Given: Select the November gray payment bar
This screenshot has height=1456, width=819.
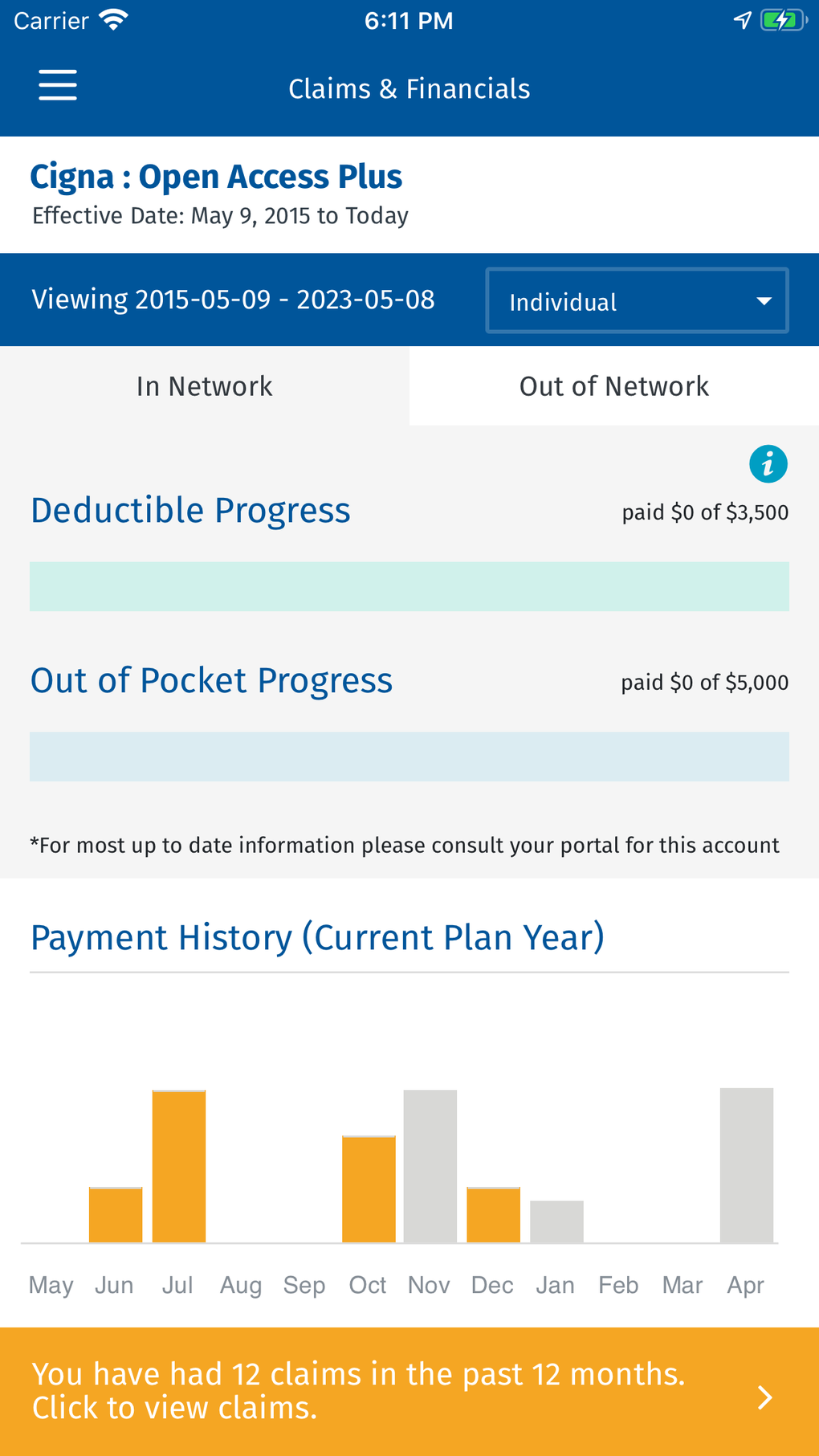Looking at the screenshot, I should (x=430, y=1166).
